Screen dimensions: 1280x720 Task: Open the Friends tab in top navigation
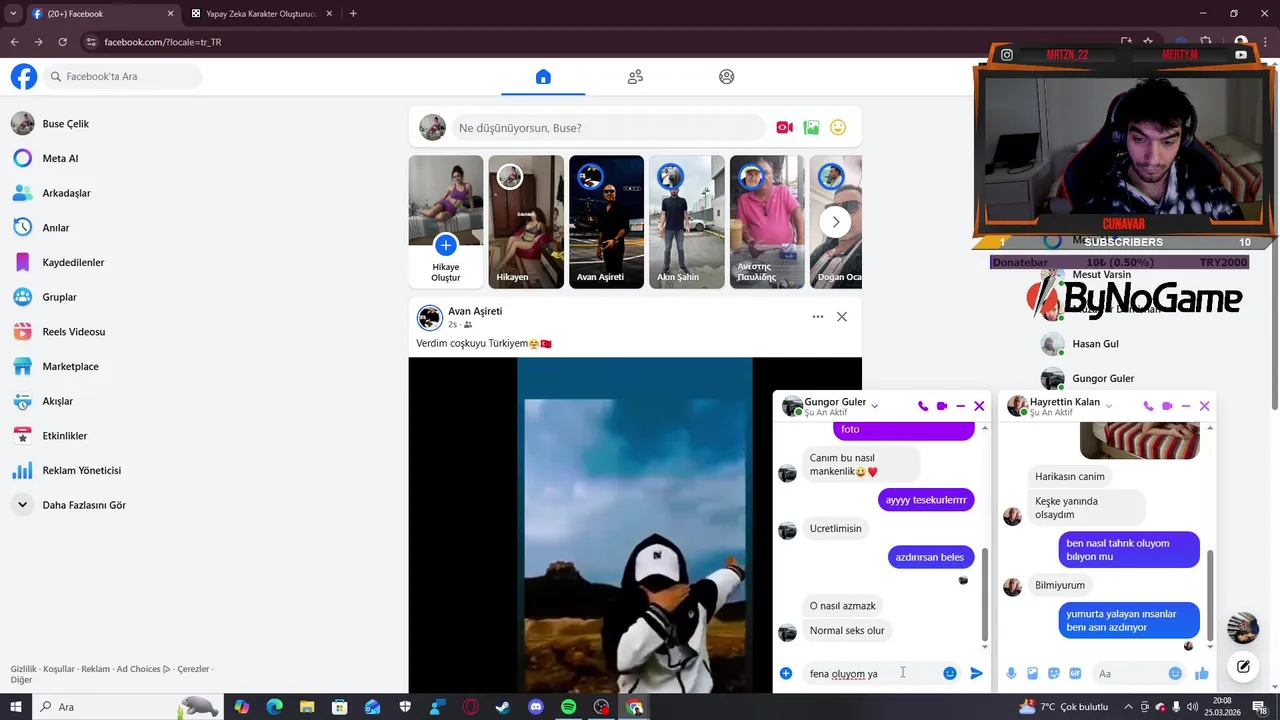[635, 77]
